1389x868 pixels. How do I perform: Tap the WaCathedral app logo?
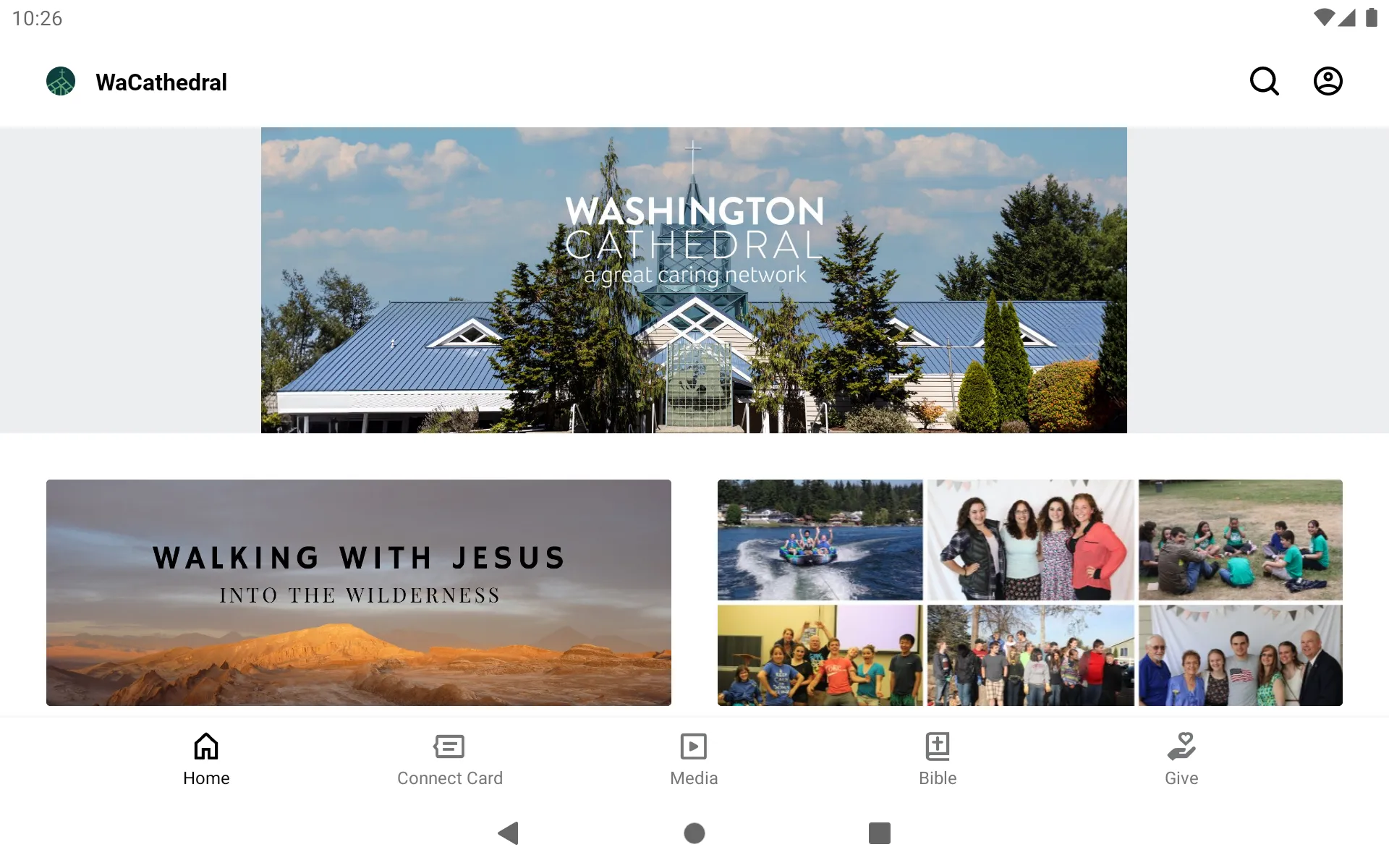pyautogui.click(x=61, y=81)
